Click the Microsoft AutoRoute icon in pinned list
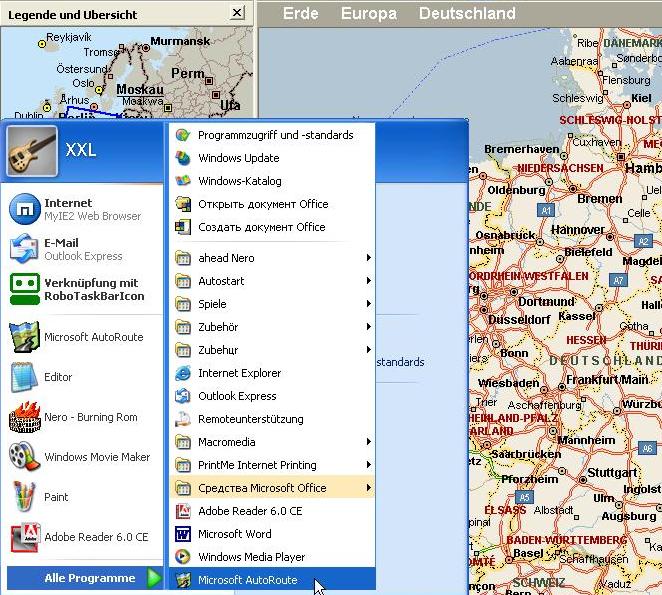The width and height of the screenshot is (662, 595). (x=25, y=337)
